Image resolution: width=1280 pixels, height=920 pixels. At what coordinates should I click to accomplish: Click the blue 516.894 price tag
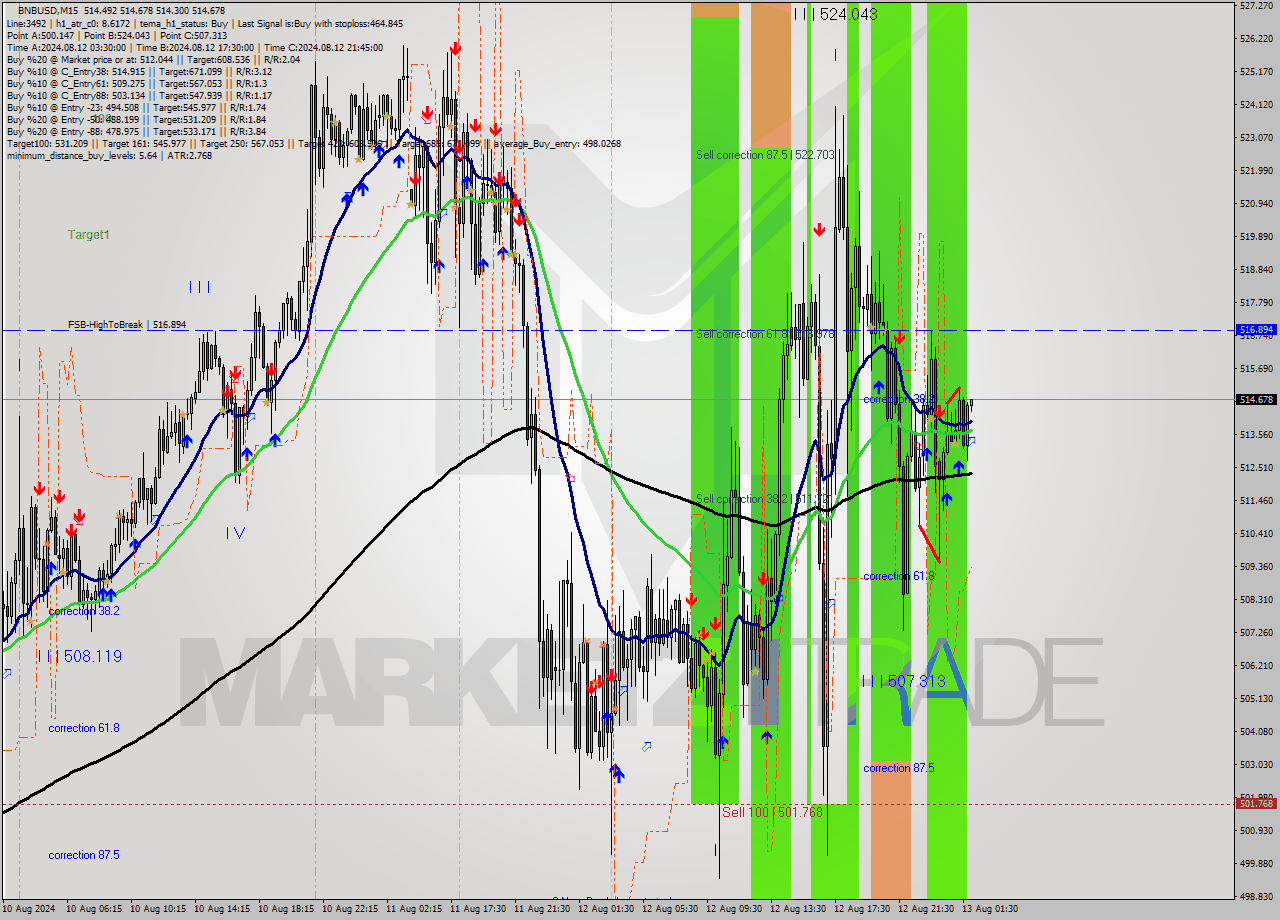pyautogui.click(x=1256, y=329)
